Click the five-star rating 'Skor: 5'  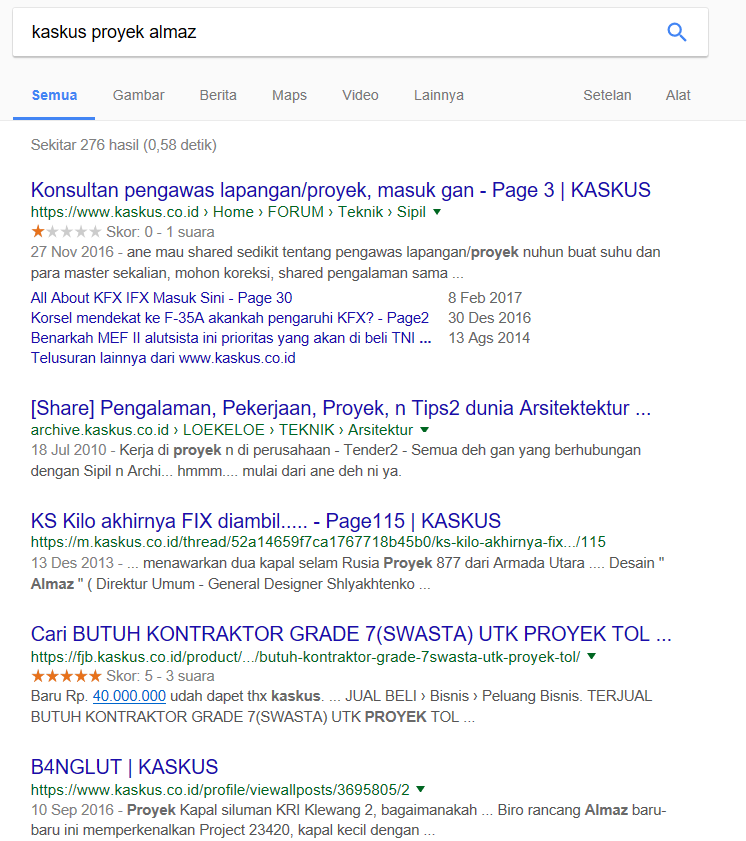(123, 676)
